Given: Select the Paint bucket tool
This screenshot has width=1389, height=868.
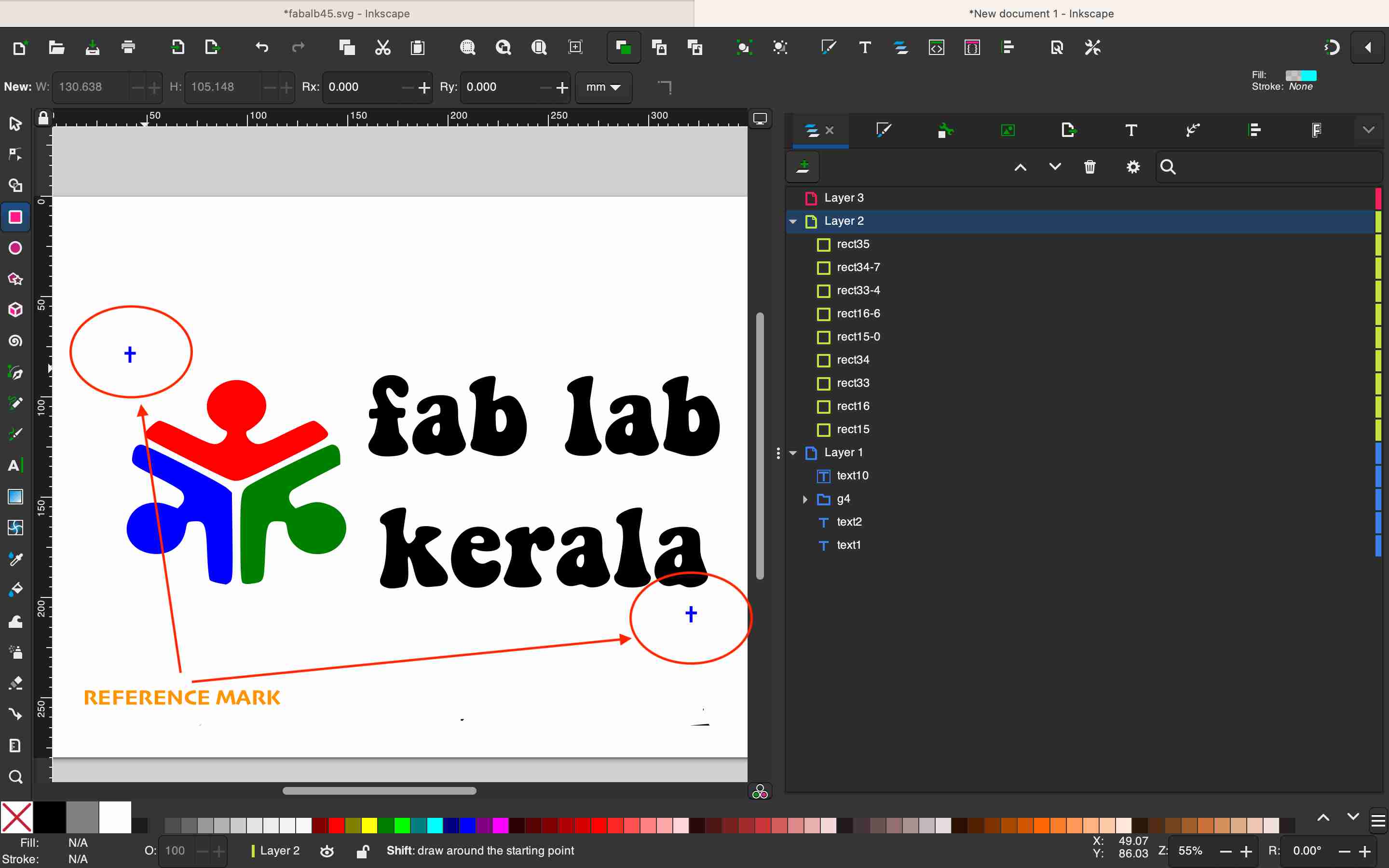Looking at the screenshot, I should [15, 590].
